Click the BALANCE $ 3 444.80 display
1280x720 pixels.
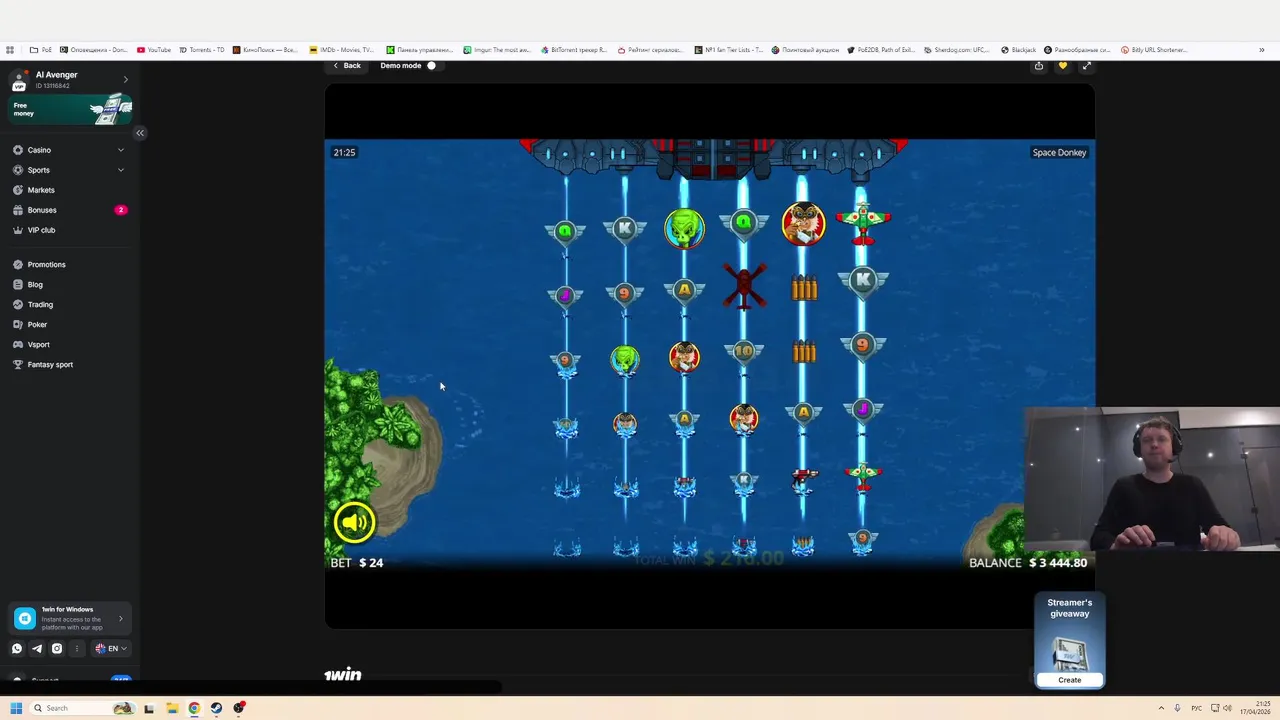click(x=1028, y=563)
